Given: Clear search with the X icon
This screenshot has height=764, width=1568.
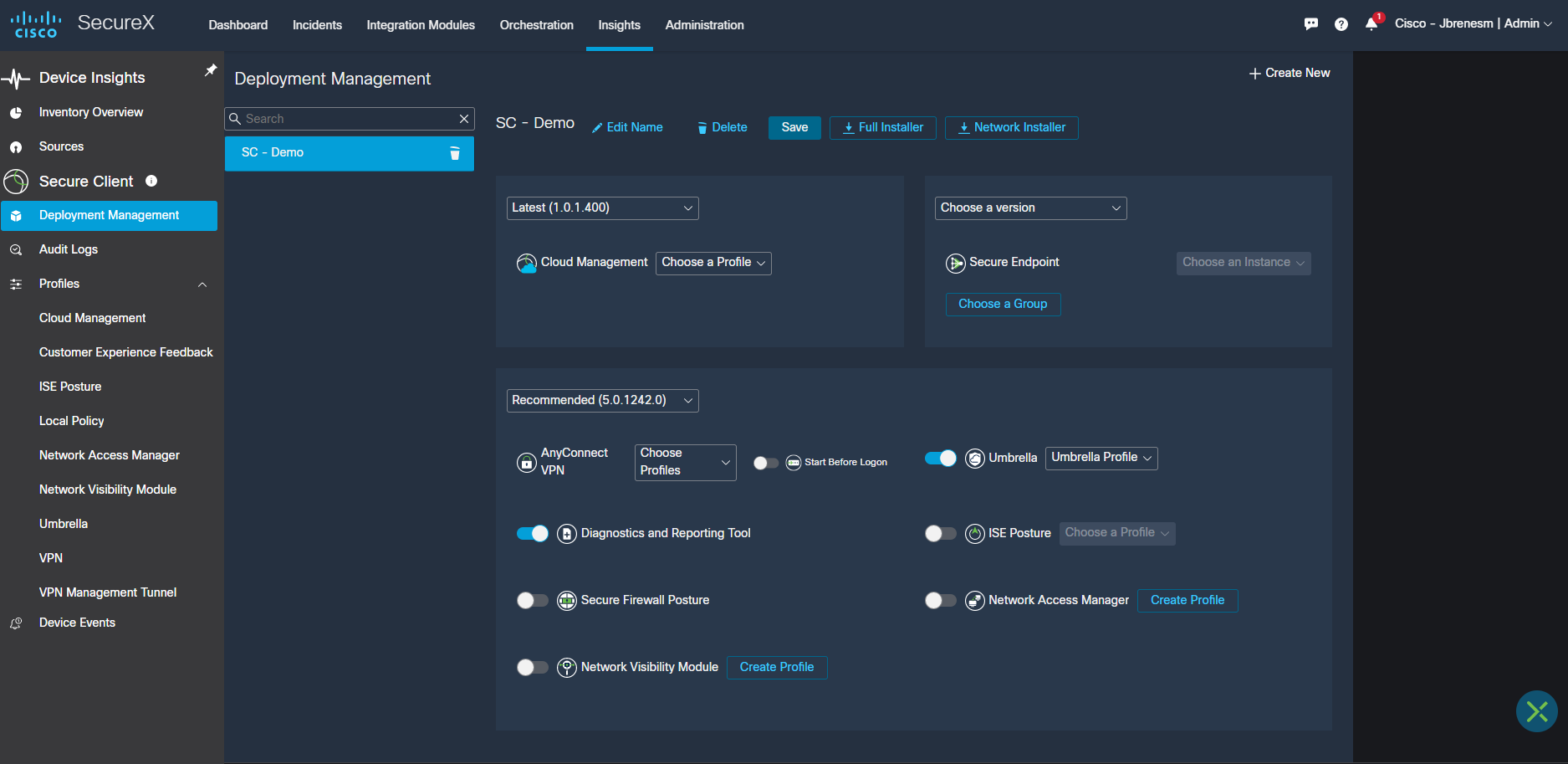Looking at the screenshot, I should [x=464, y=119].
